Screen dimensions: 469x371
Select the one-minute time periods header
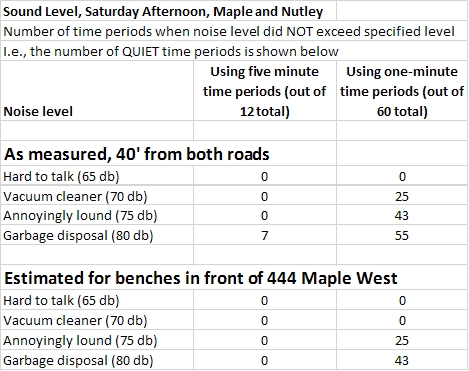pyautogui.click(x=402, y=91)
